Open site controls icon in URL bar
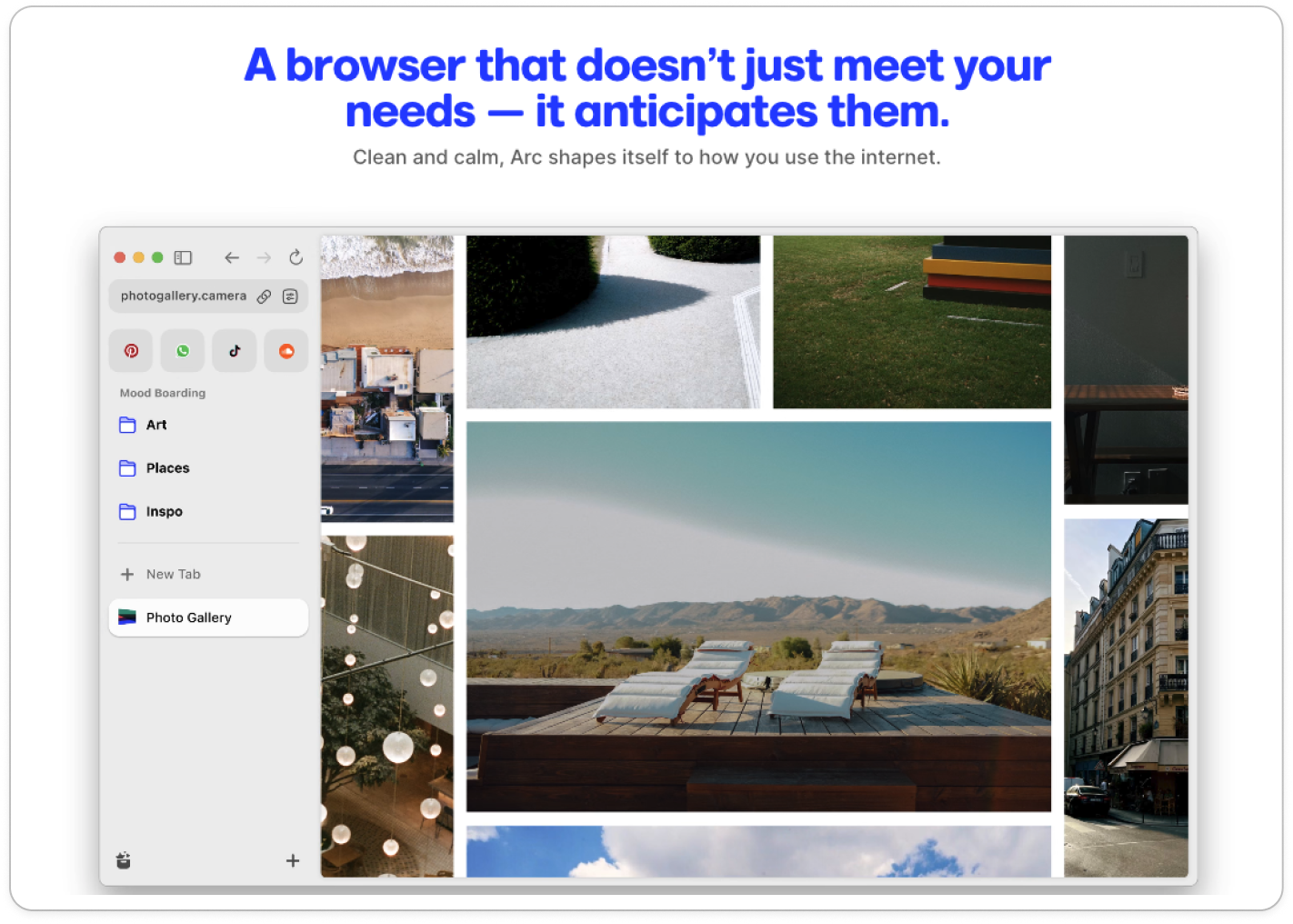The width and height of the screenshot is (1293, 924). coord(290,296)
